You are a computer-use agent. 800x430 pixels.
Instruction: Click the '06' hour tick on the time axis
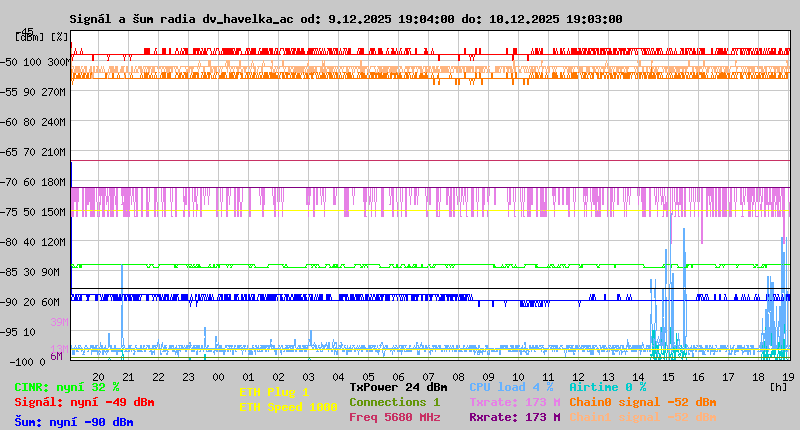(398, 377)
